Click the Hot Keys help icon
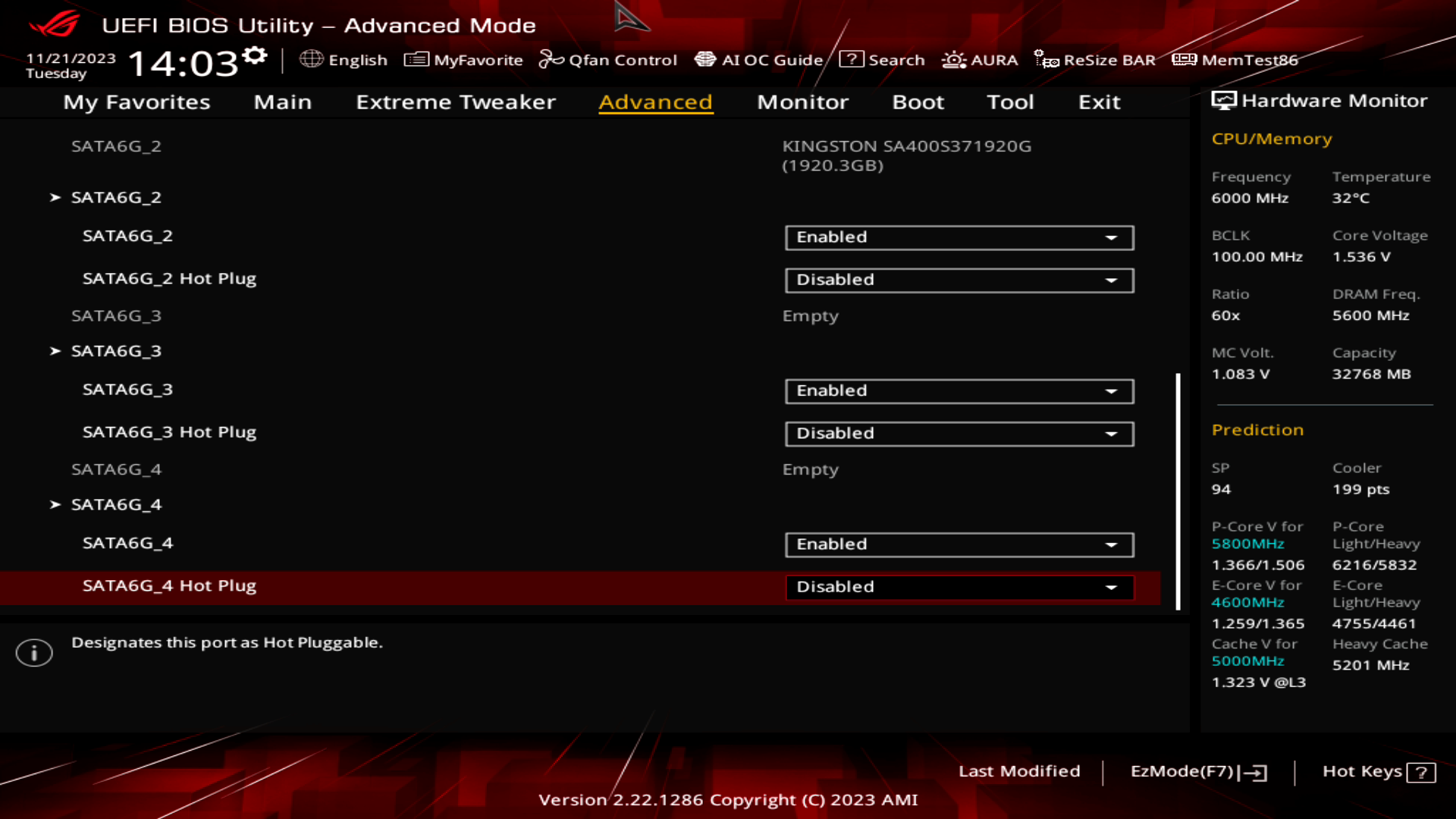Viewport: 1456px width, 819px height. (x=1421, y=773)
